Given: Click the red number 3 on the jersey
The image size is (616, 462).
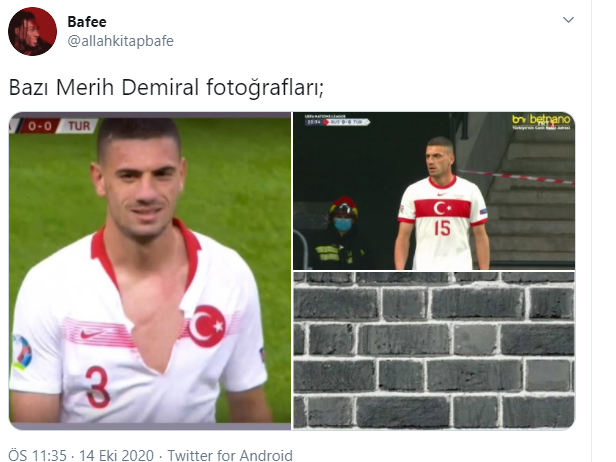Looking at the screenshot, I should (x=97, y=387).
